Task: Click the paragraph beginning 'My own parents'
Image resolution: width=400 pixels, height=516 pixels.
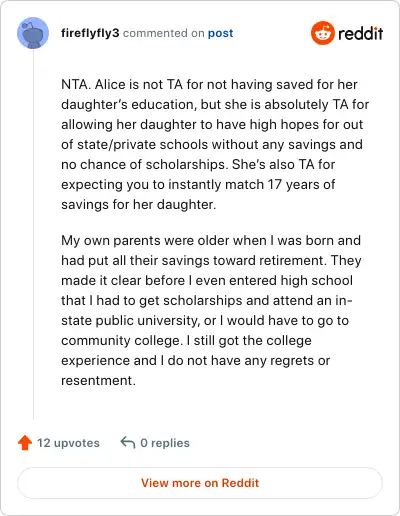Action: [211, 310]
